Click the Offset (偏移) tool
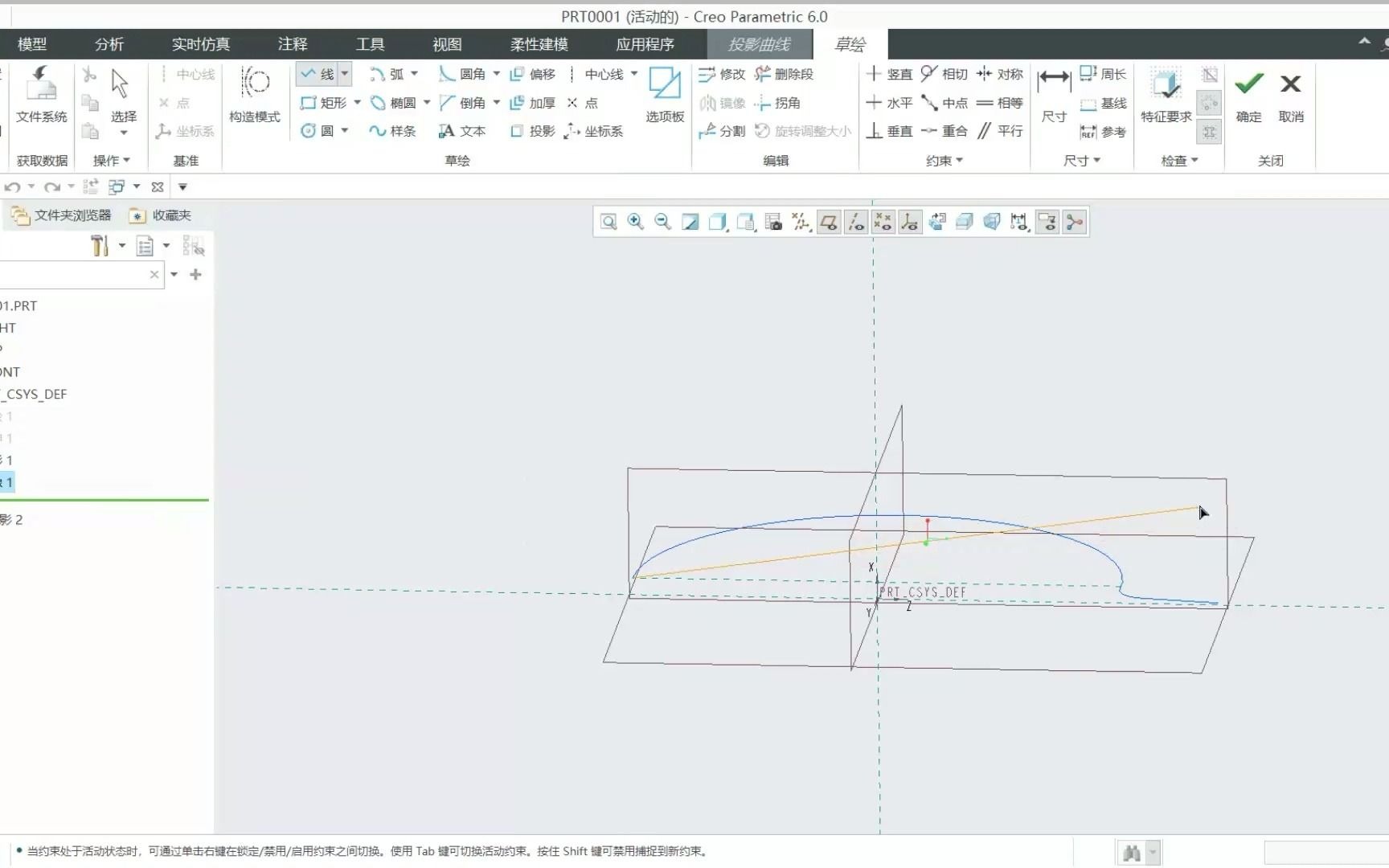This screenshot has width=1389, height=868. click(532, 74)
